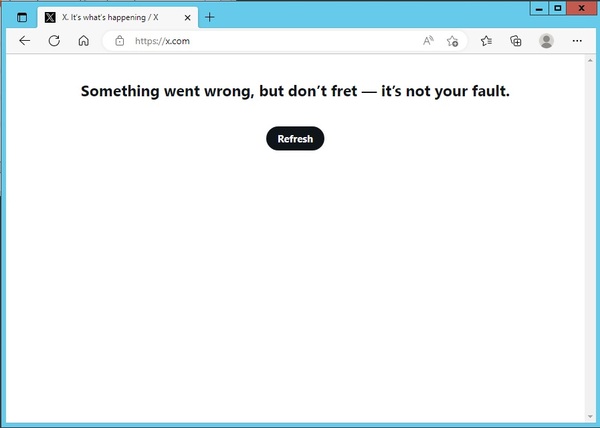The width and height of the screenshot is (600, 428).
Task: View site information via the lock icon
Action: (x=120, y=41)
